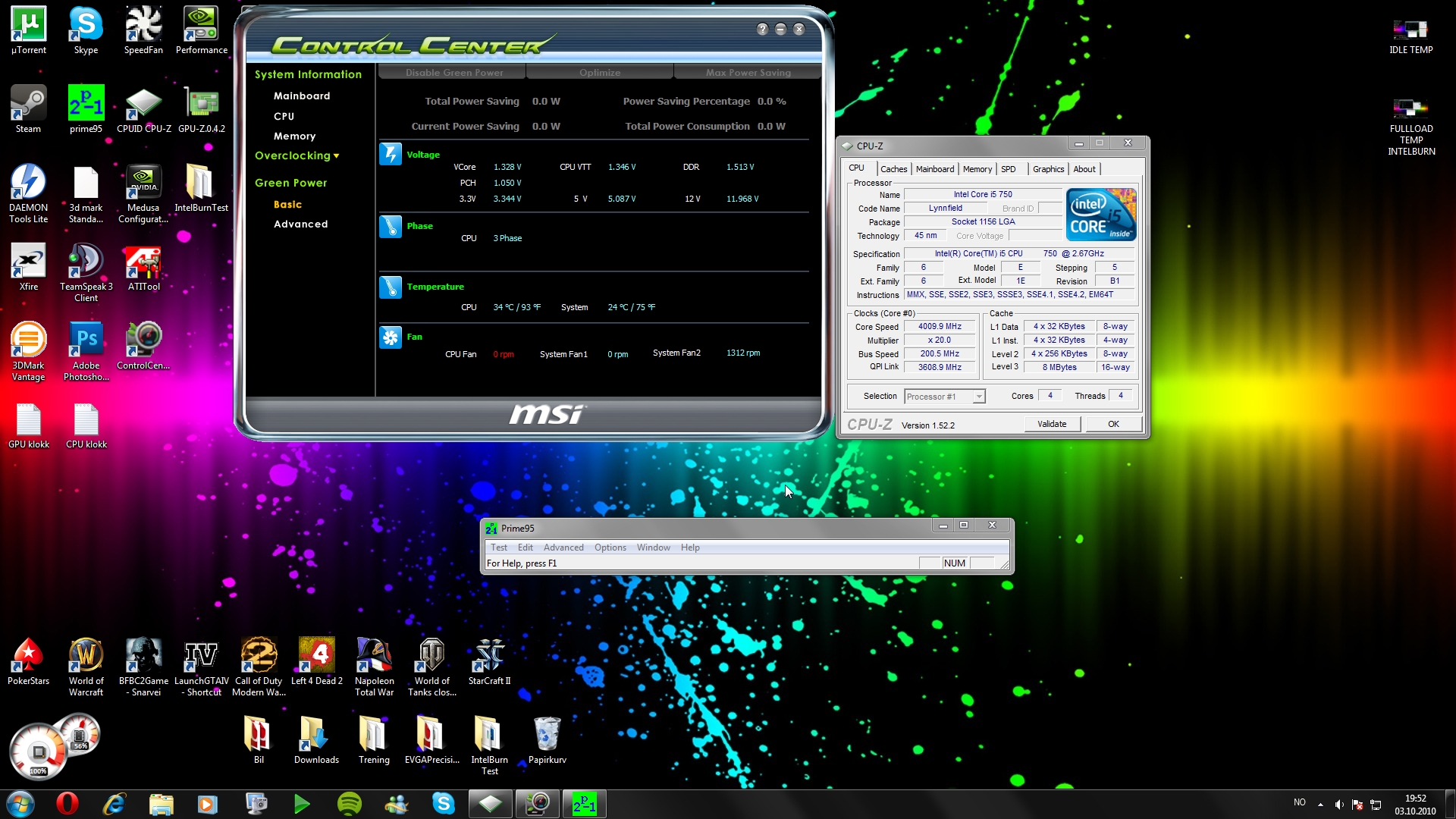Open the Advanced menu in Prime95
The height and width of the screenshot is (819, 1456).
(x=563, y=548)
